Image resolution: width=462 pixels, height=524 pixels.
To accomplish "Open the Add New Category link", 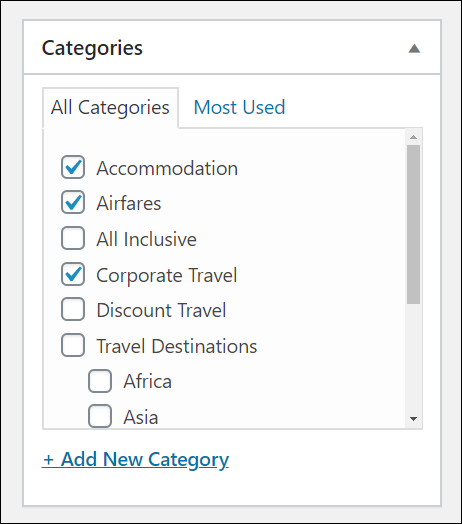I will click(x=135, y=460).
